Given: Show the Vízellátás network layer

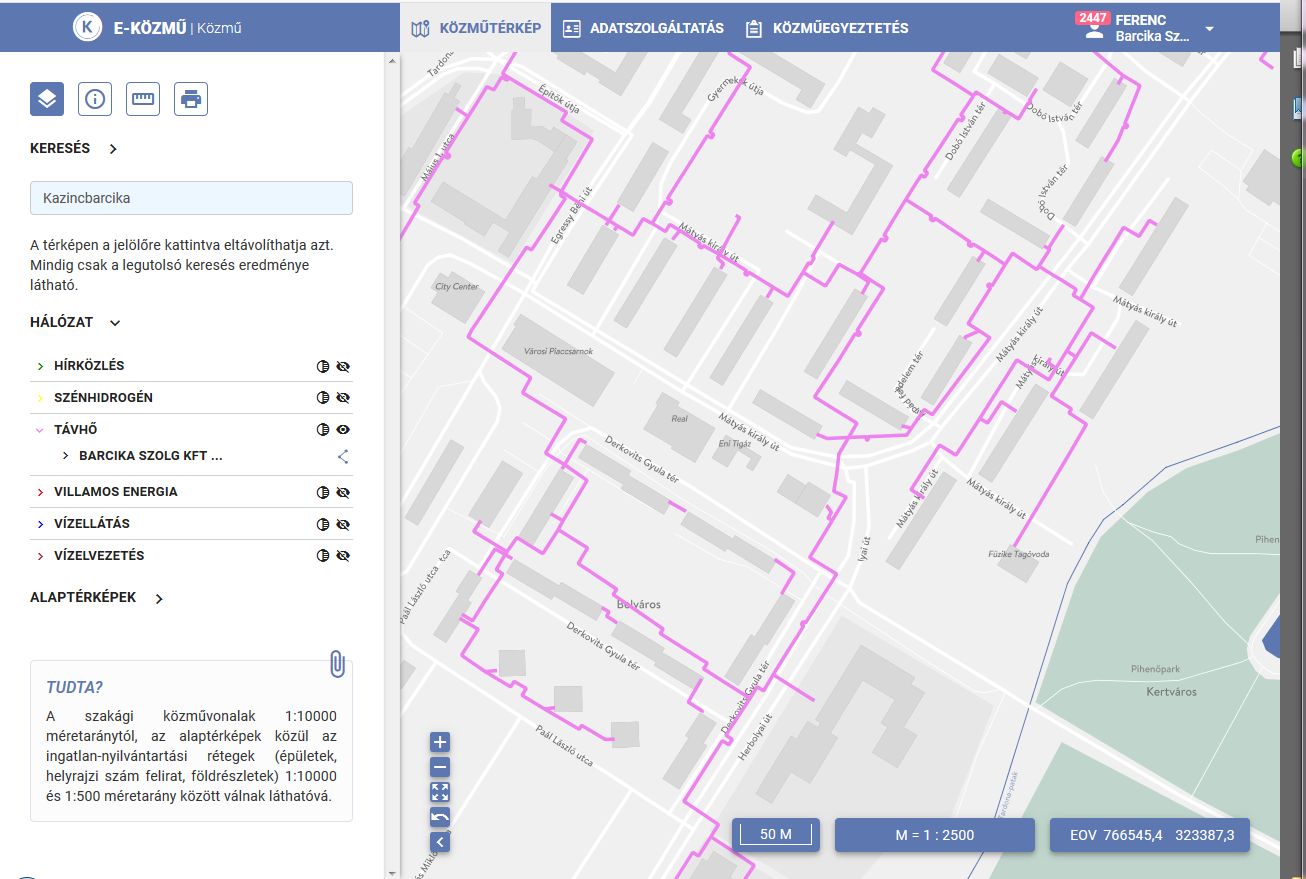Looking at the screenshot, I should coord(343,524).
